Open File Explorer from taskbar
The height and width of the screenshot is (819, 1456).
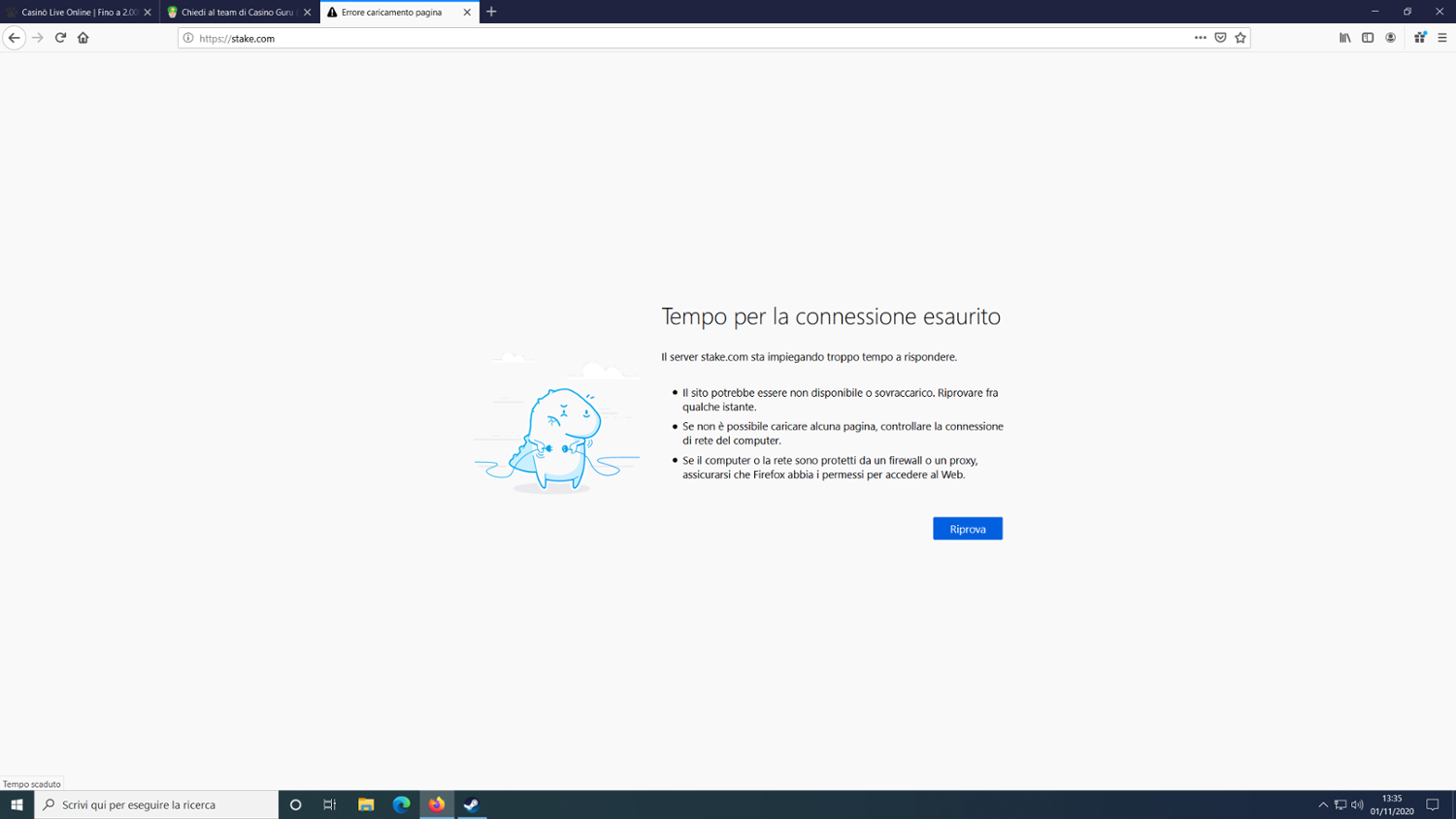pos(366,804)
